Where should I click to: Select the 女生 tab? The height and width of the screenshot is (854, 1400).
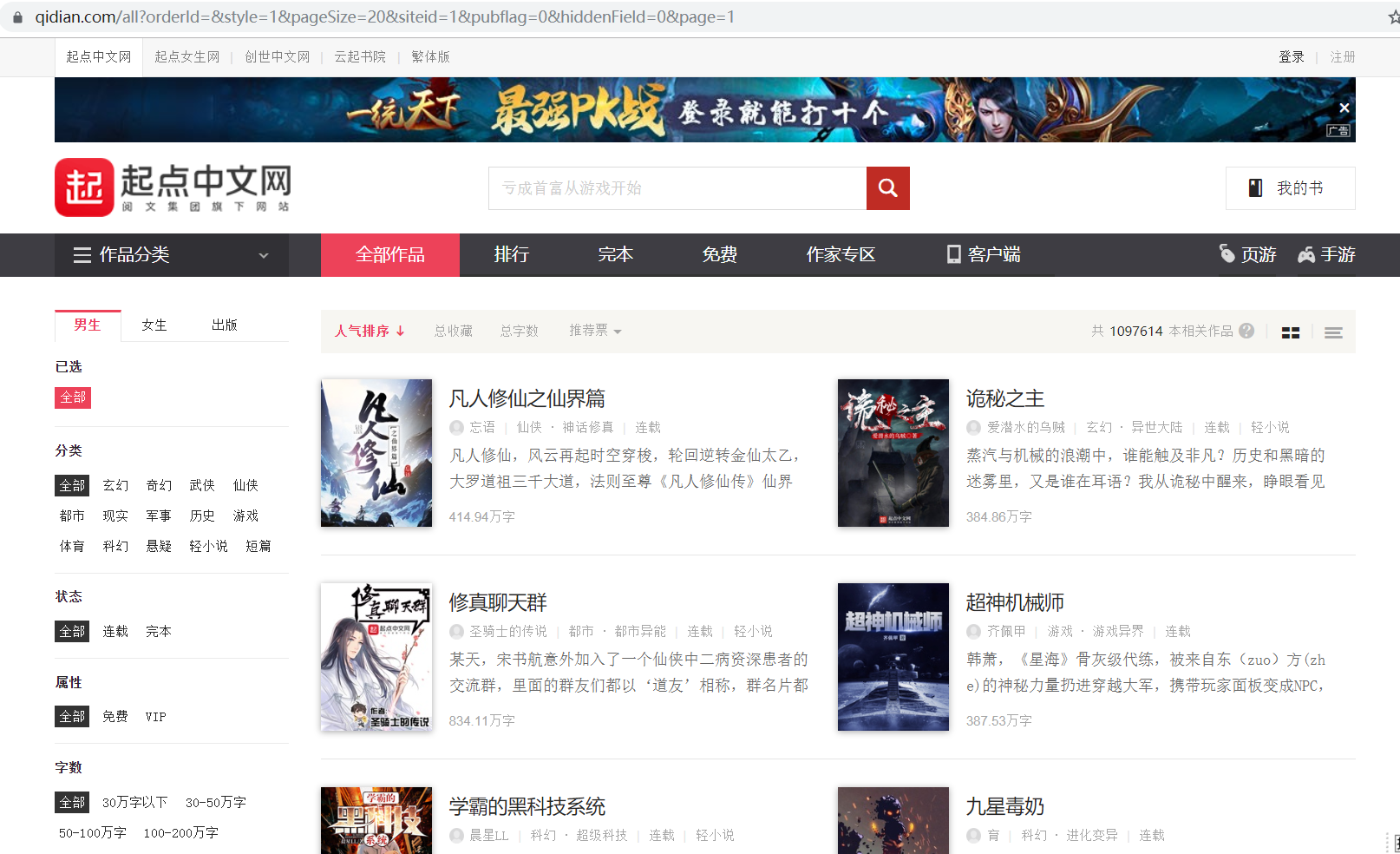pyautogui.click(x=154, y=325)
